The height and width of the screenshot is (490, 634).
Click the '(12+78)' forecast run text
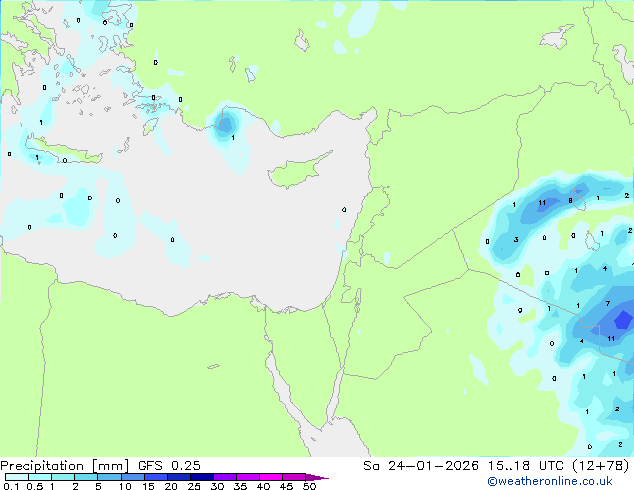coord(601,466)
